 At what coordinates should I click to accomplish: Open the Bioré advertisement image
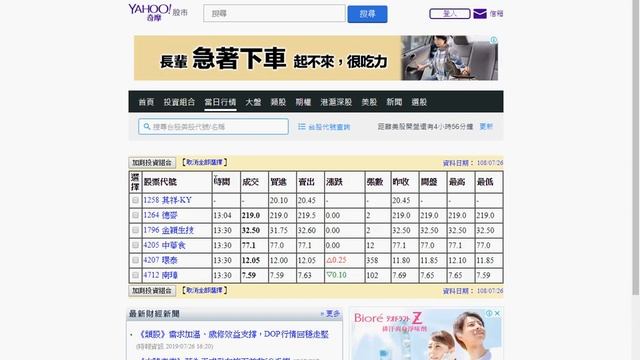point(427,334)
